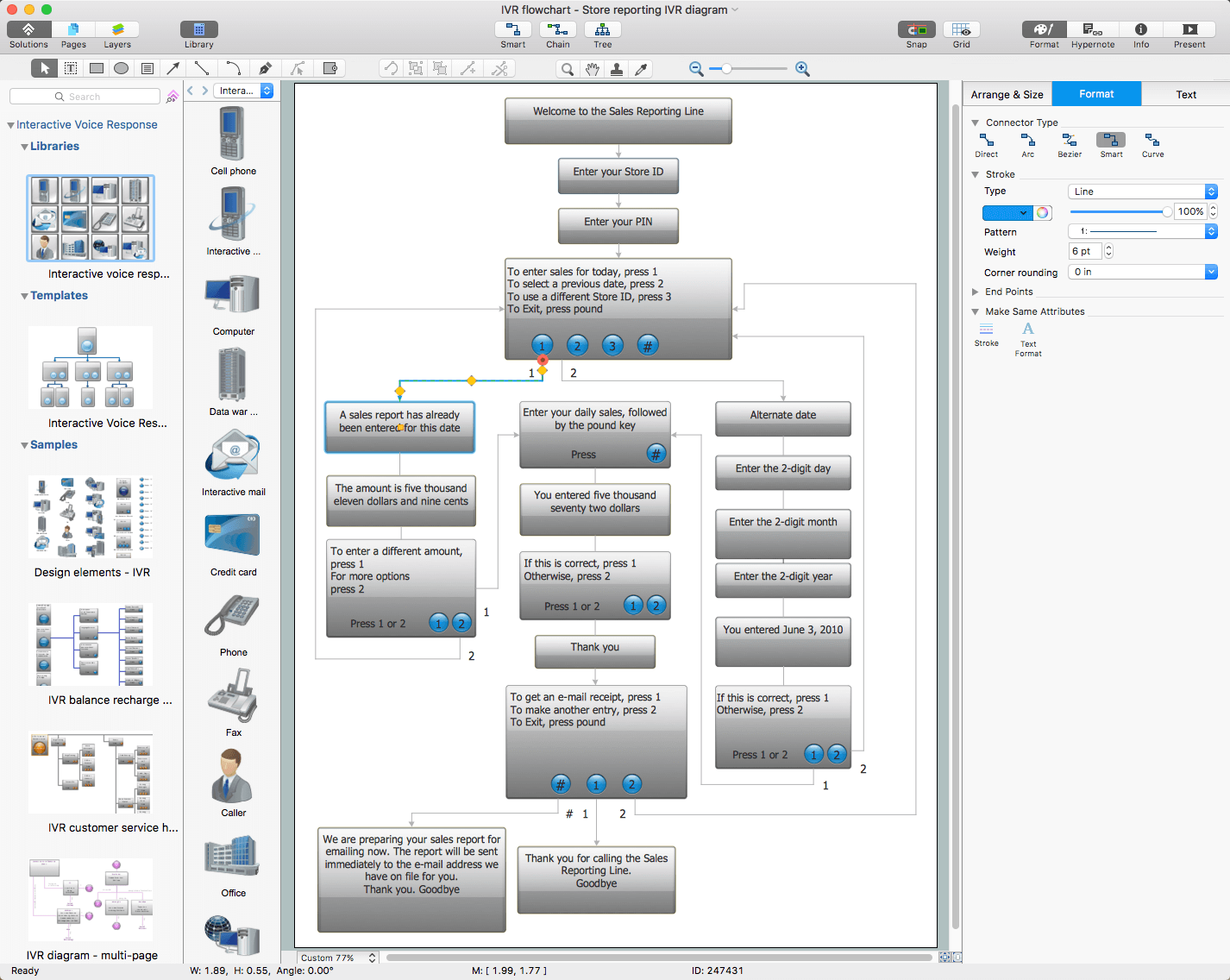Toggle the Library panel button
Image resolution: width=1230 pixels, height=980 pixels.
pyautogui.click(x=198, y=30)
